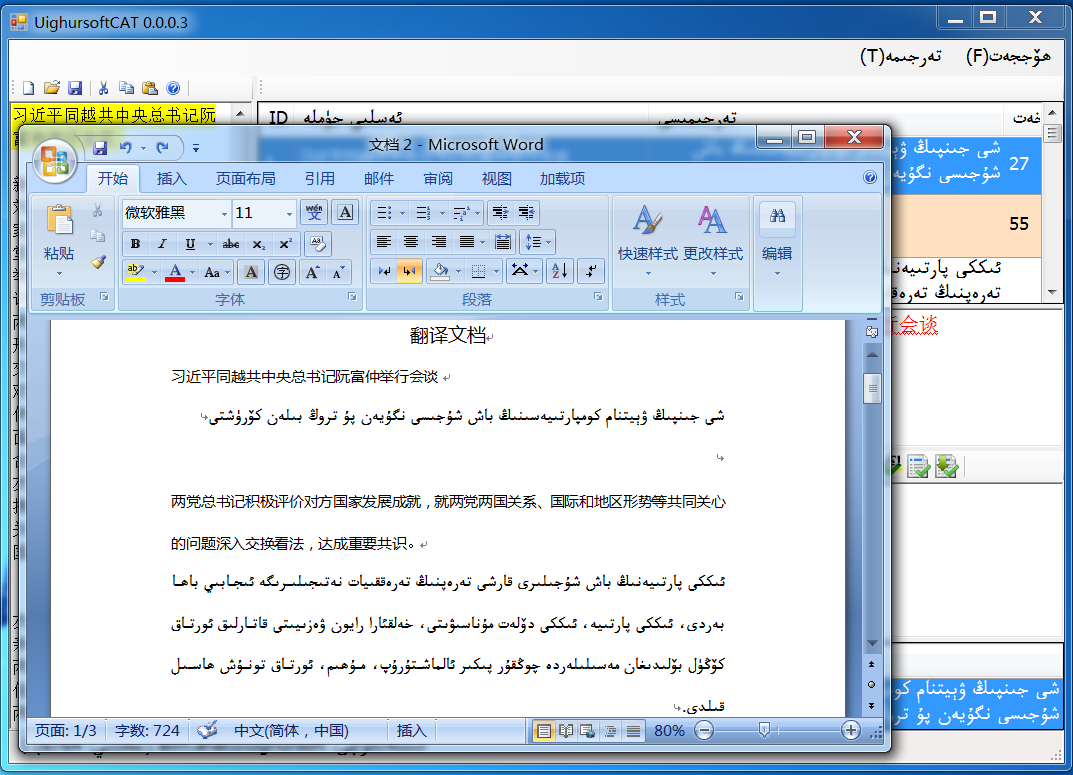Clear formatting with the eraser icon

(x=317, y=244)
